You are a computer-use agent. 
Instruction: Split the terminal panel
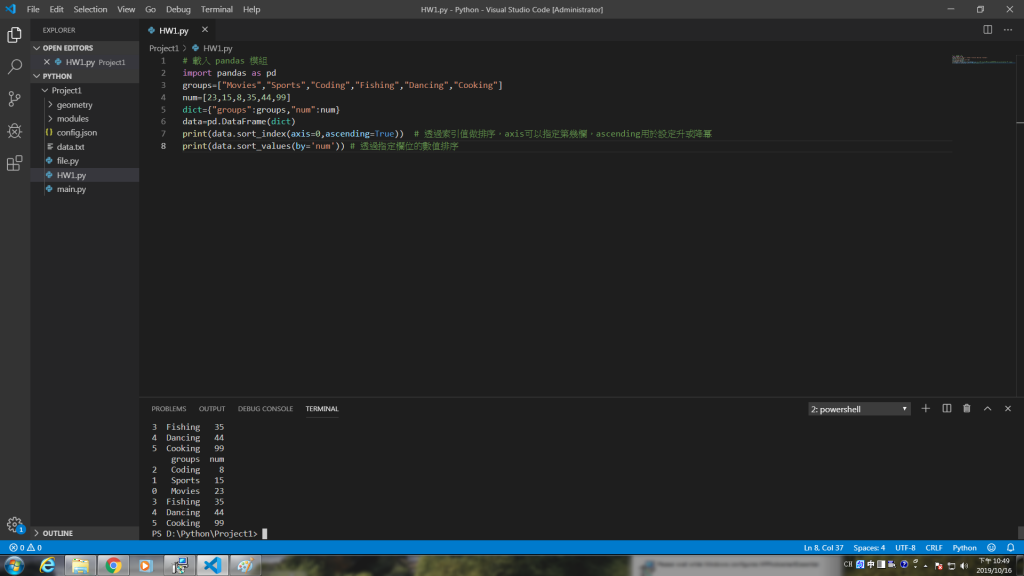[x=946, y=409]
